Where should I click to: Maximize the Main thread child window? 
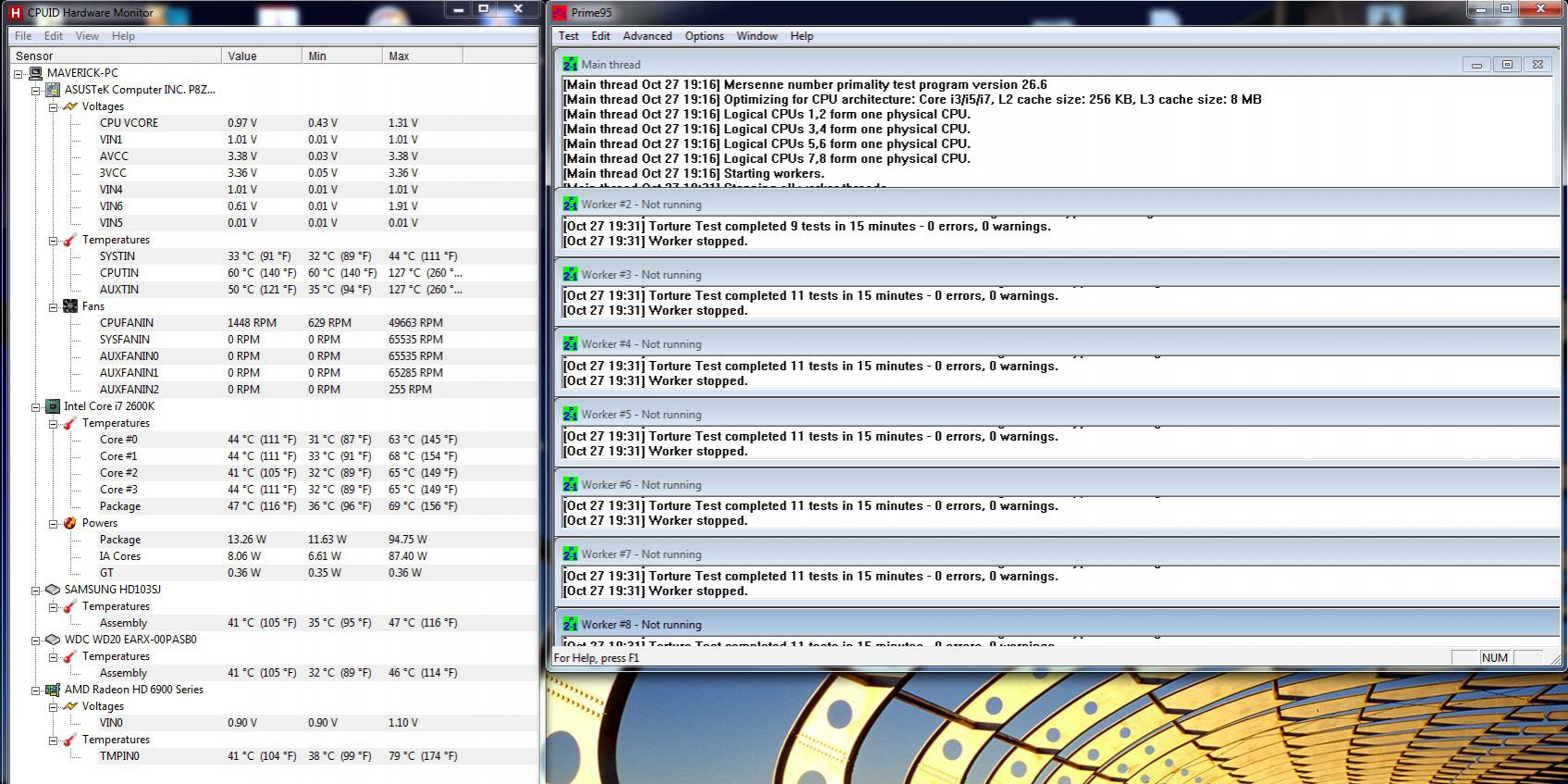pos(1507,65)
